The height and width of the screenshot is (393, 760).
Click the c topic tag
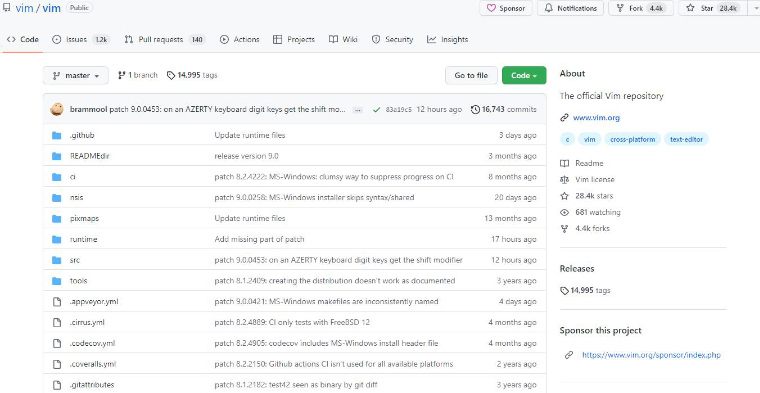567,140
